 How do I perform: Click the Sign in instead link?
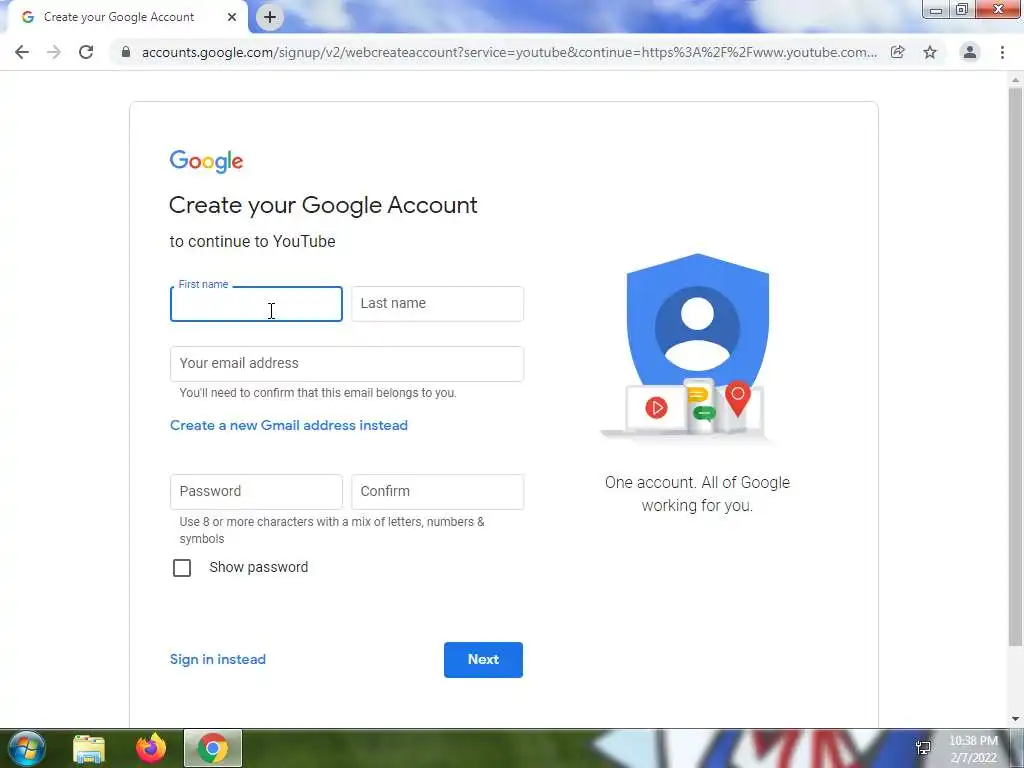[x=217, y=660]
